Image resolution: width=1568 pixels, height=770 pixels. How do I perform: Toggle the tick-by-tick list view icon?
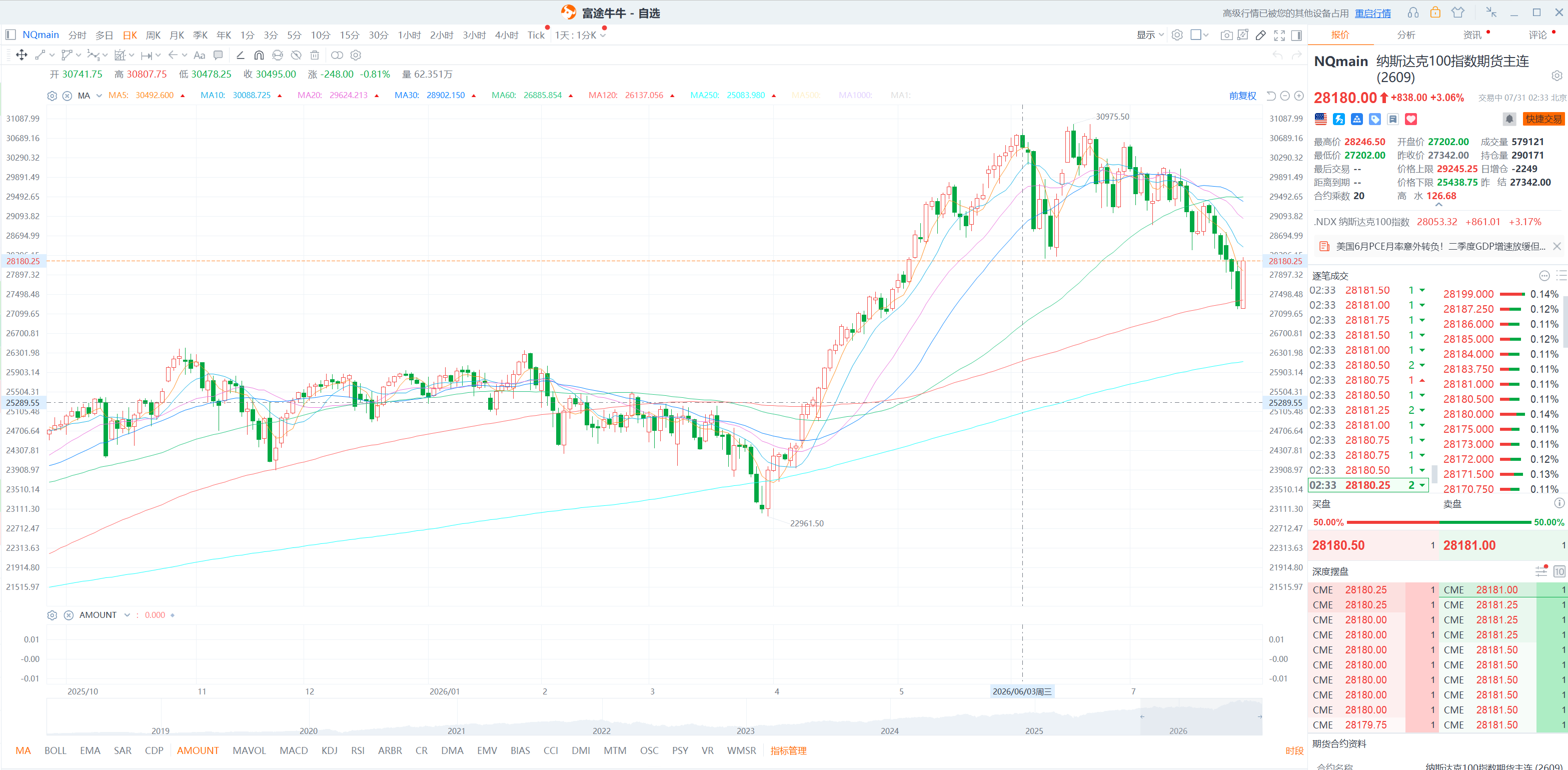(x=1561, y=276)
